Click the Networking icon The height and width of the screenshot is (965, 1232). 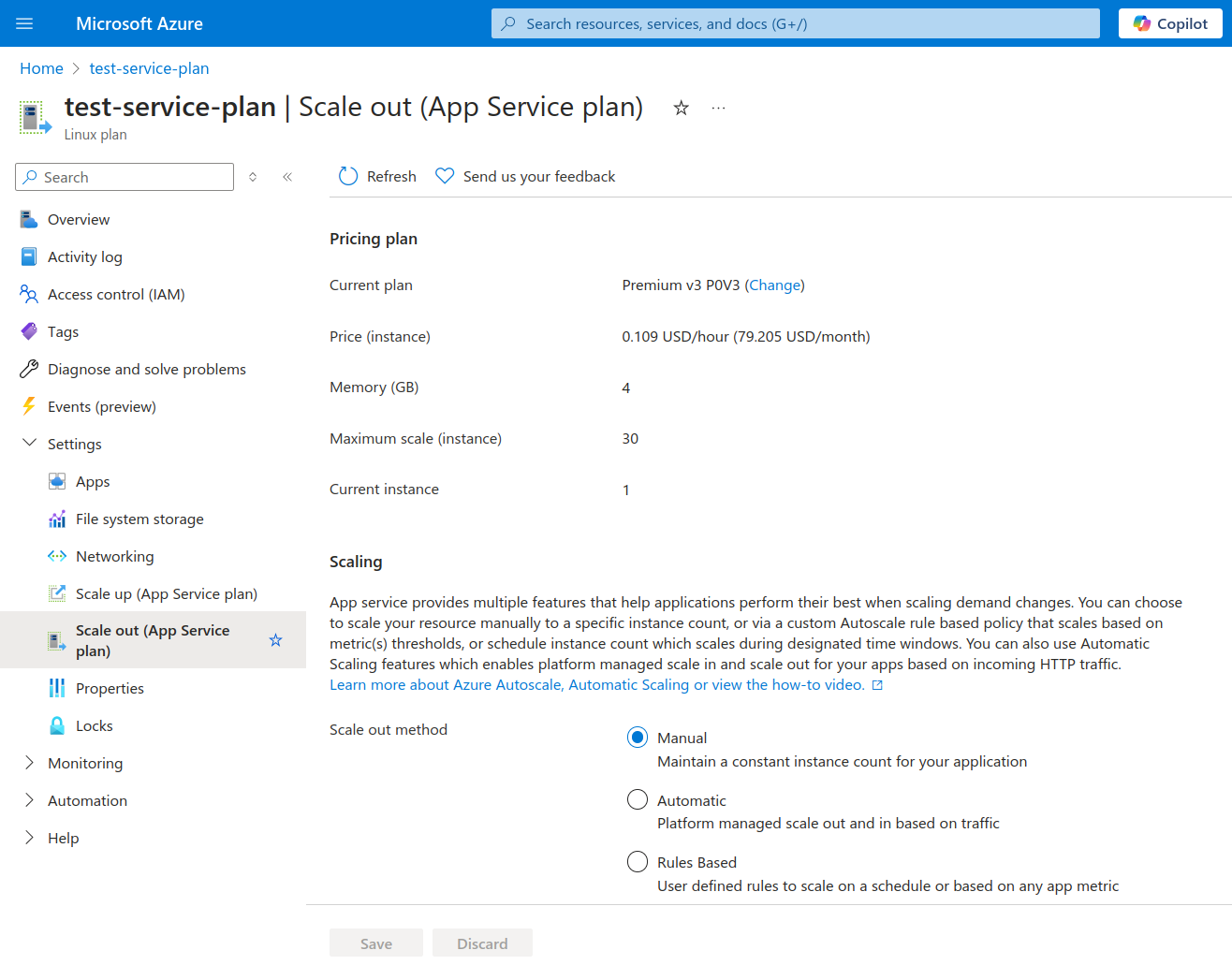(57, 556)
